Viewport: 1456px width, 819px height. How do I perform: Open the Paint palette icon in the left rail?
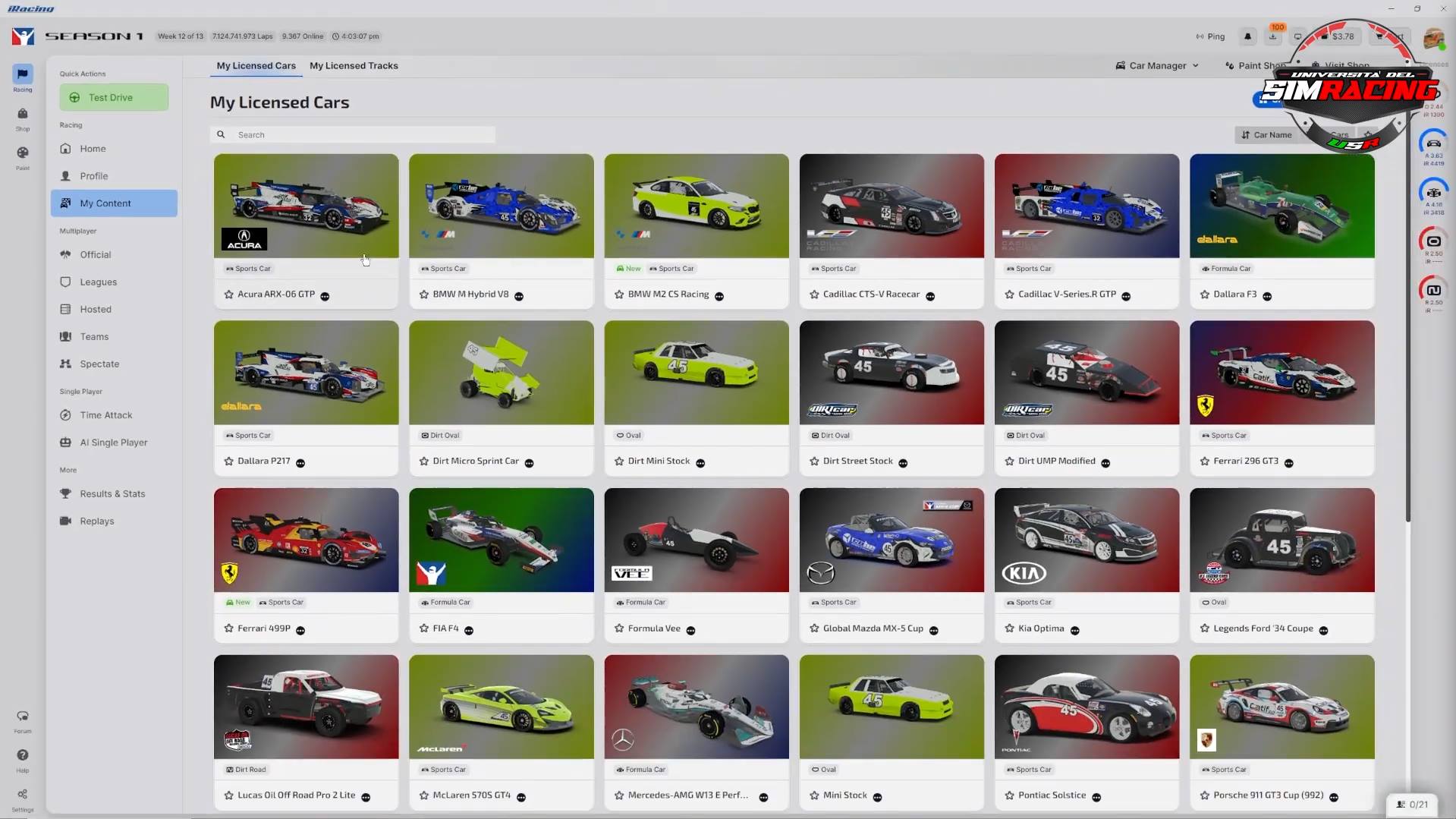[23, 157]
